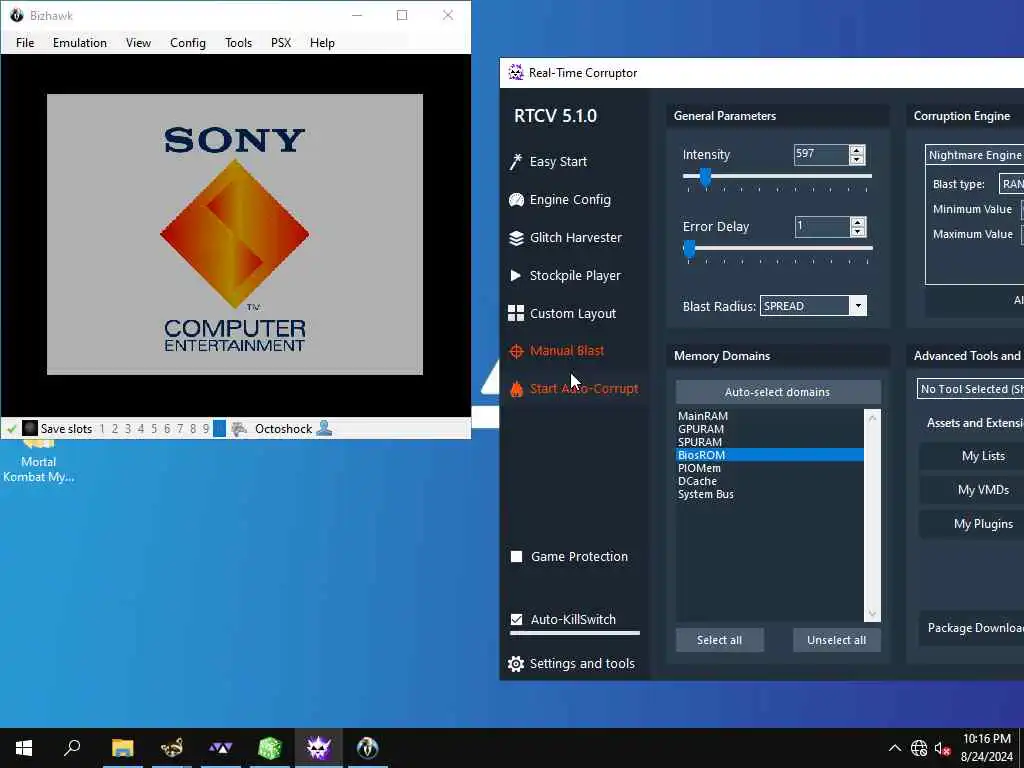Screen dimensions: 1024x768
Task: Open the green cube taskbar app
Action: (x=270, y=748)
